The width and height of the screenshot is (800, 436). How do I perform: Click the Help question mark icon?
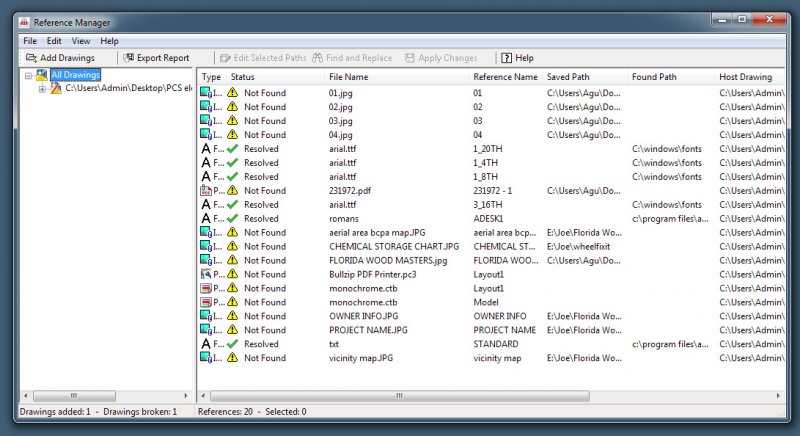tap(505, 58)
